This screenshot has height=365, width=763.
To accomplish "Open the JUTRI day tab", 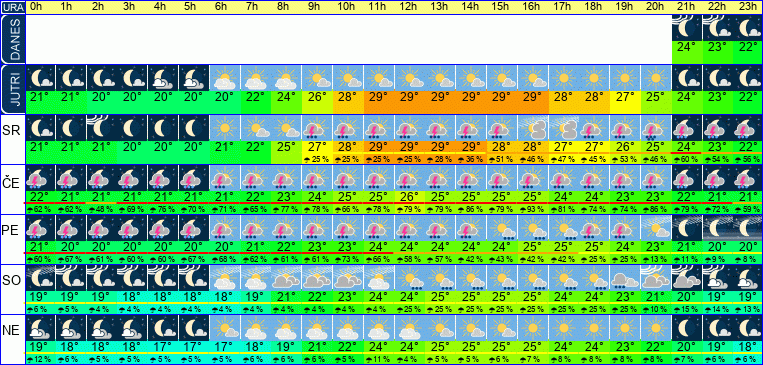I will pos(12,89).
